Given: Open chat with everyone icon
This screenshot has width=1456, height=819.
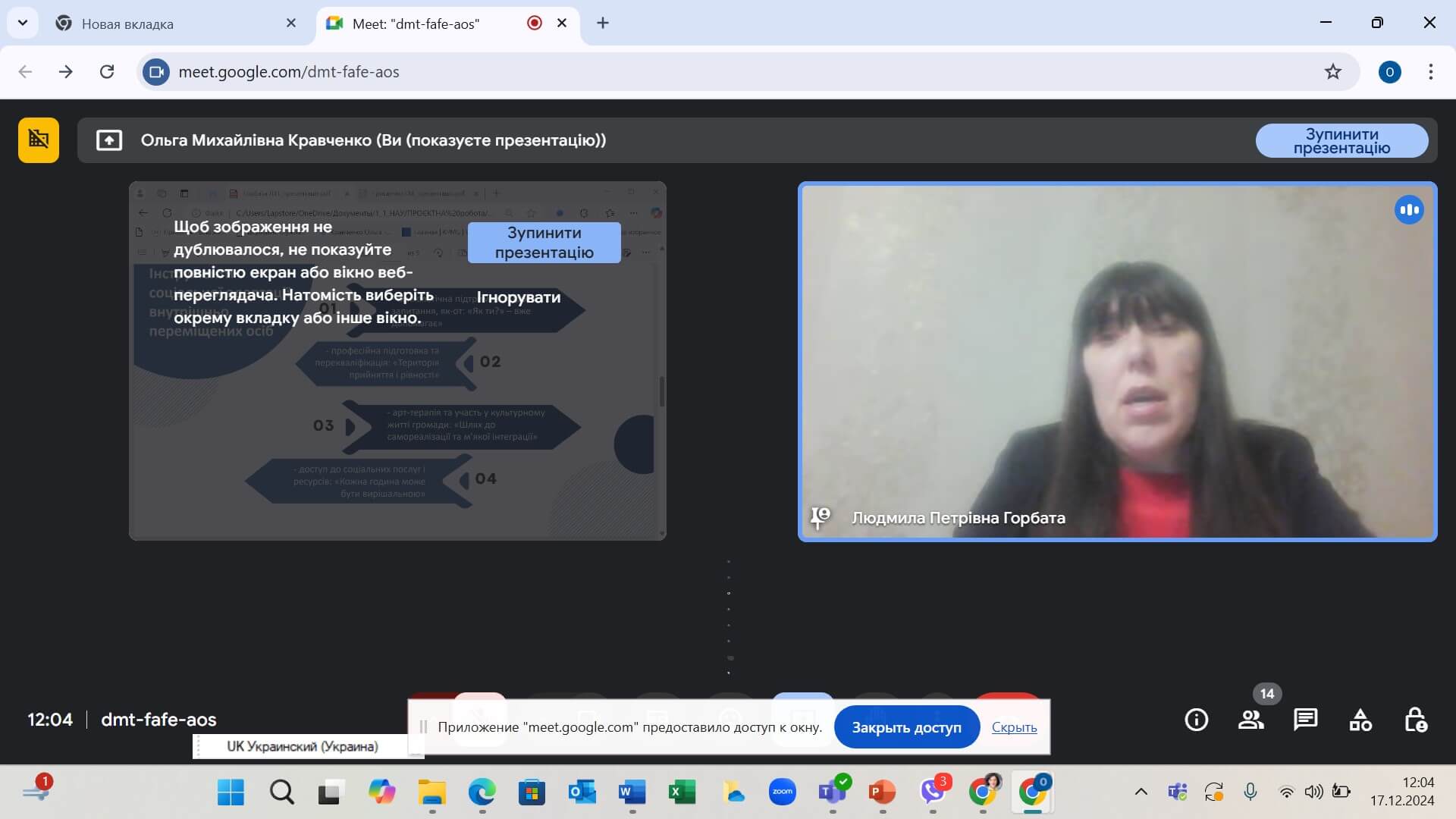Looking at the screenshot, I should pyautogui.click(x=1305, y=720).
